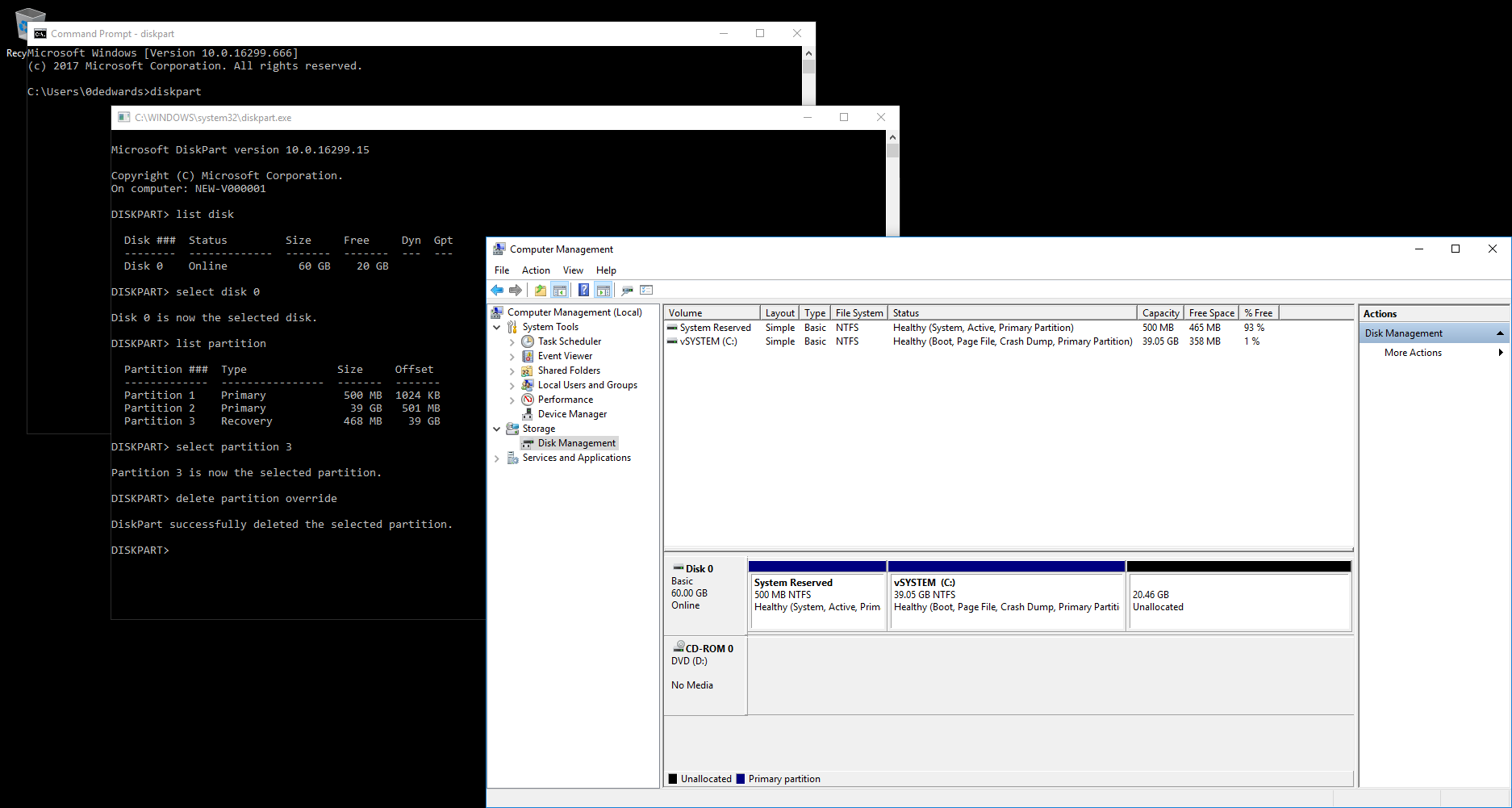Sort by the Status column header
Screen dimensions: 1512x808
1013,313
